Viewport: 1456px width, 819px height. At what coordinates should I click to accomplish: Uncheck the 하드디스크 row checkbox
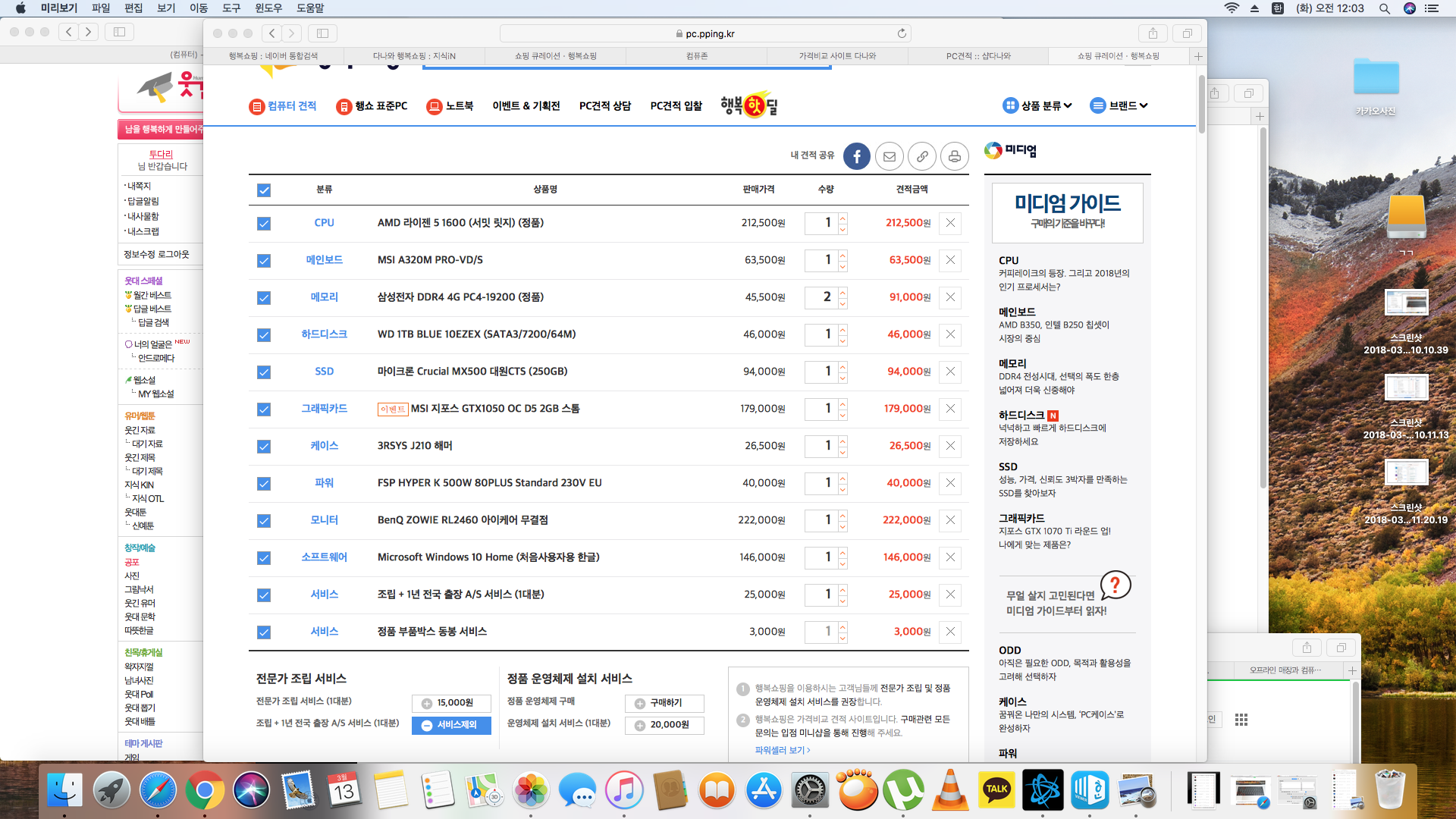pos(264,335)
